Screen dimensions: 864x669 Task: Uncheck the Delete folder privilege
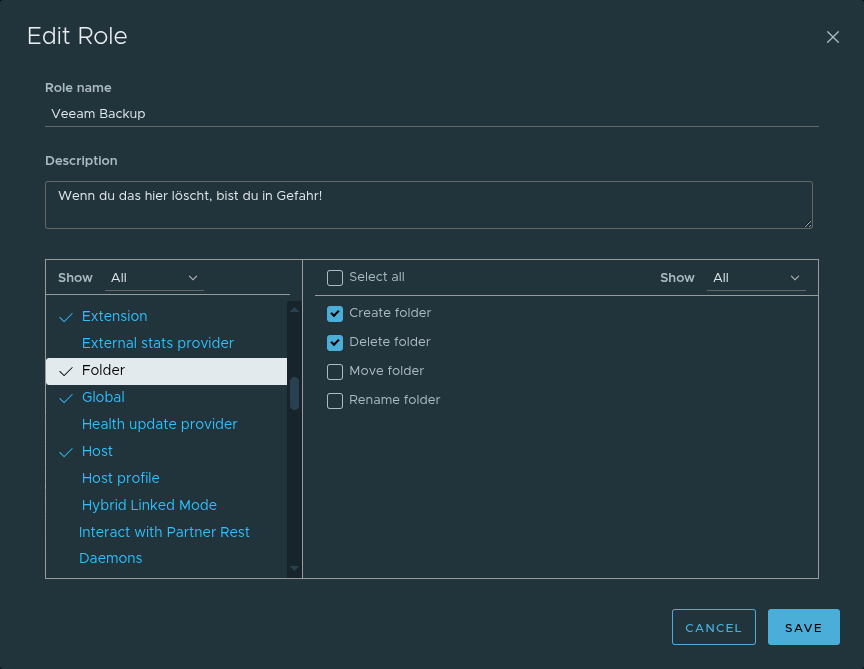335,343
